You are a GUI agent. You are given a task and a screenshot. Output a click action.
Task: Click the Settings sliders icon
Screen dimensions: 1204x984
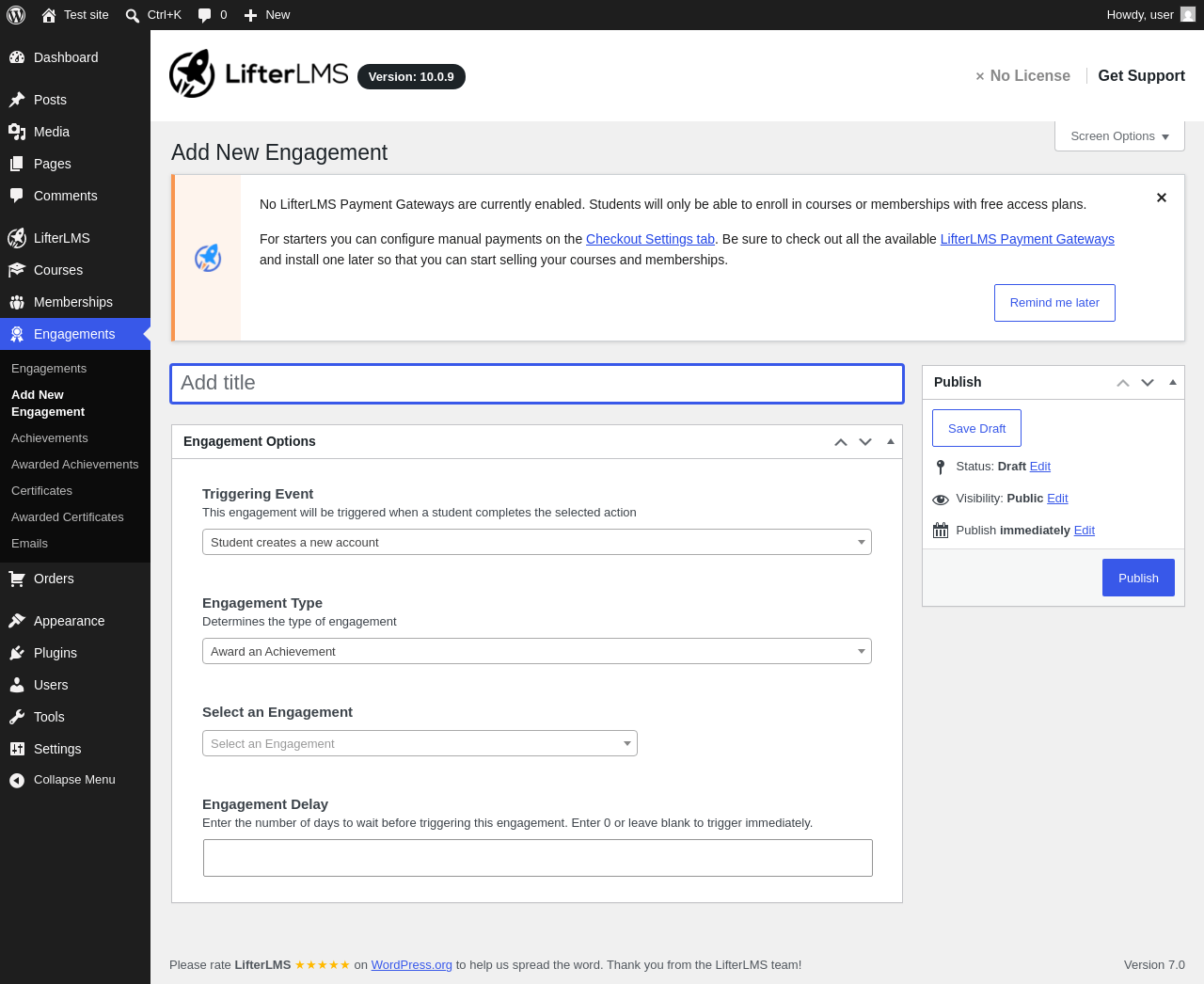click(17, 749)
